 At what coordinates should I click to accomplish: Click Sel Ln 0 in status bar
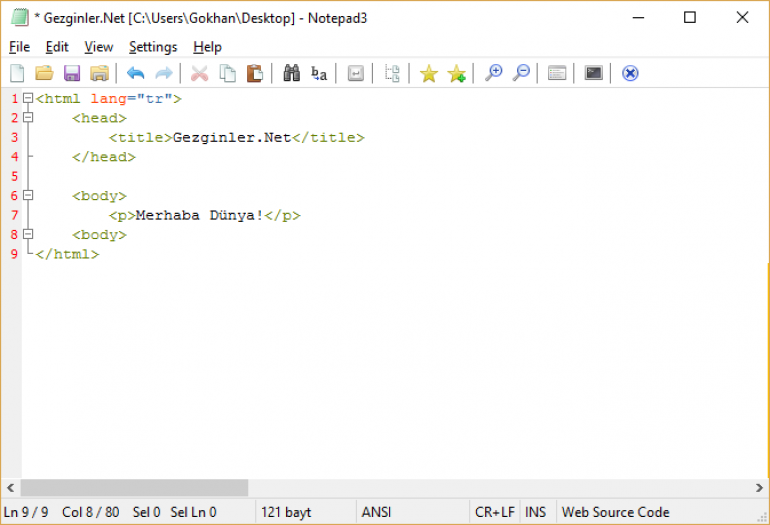[x=193, y=512]
